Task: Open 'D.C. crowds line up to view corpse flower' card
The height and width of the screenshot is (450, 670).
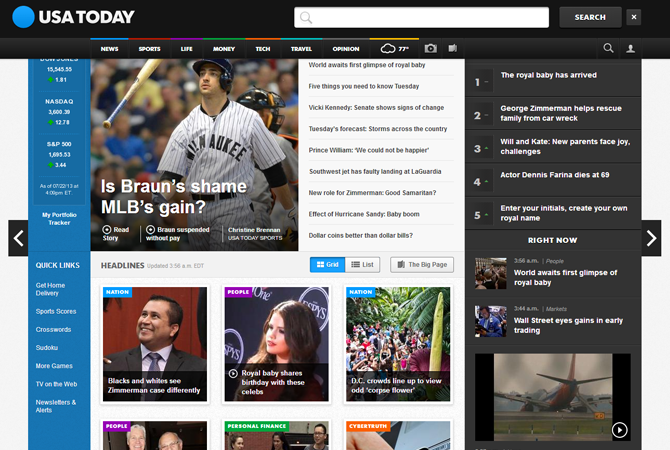Action: 398,344
